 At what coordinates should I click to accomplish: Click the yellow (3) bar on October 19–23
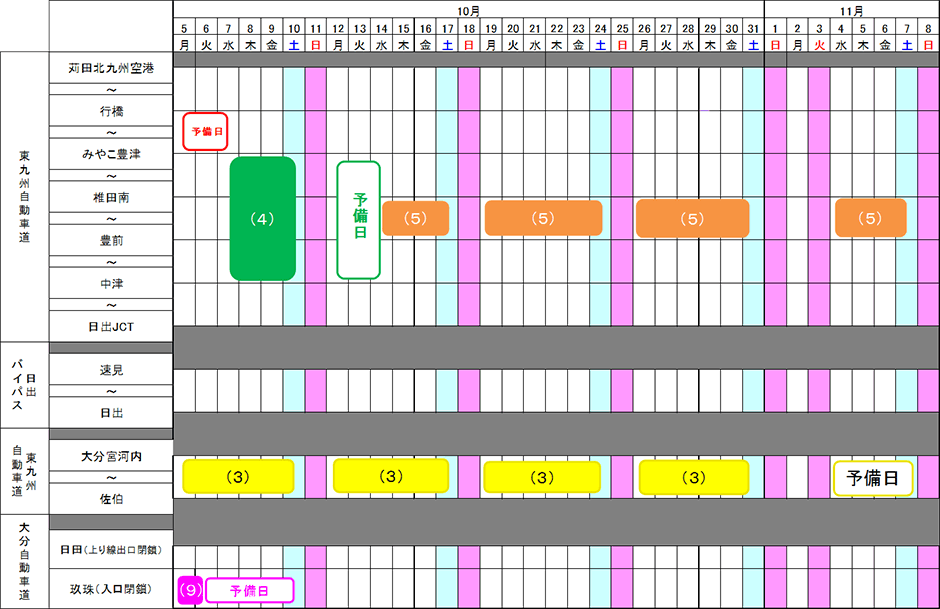tap(542, 477)
